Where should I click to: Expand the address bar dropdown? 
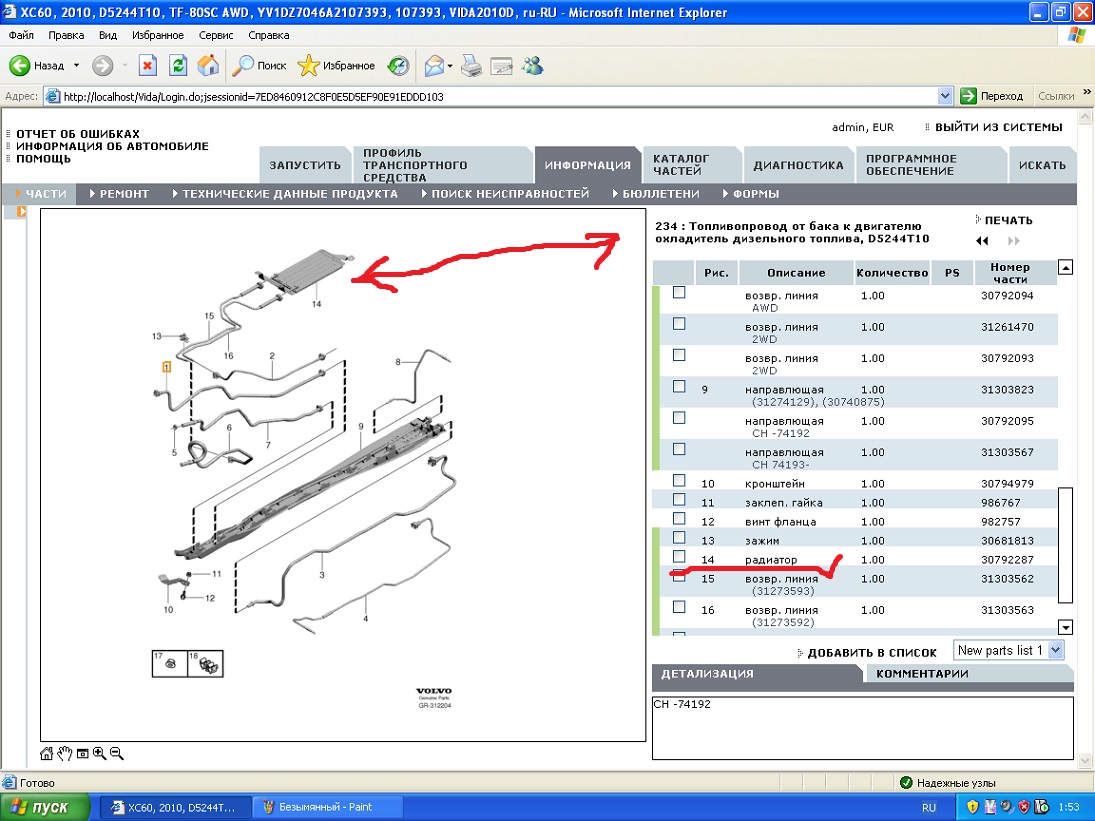[x=945, y=96]
